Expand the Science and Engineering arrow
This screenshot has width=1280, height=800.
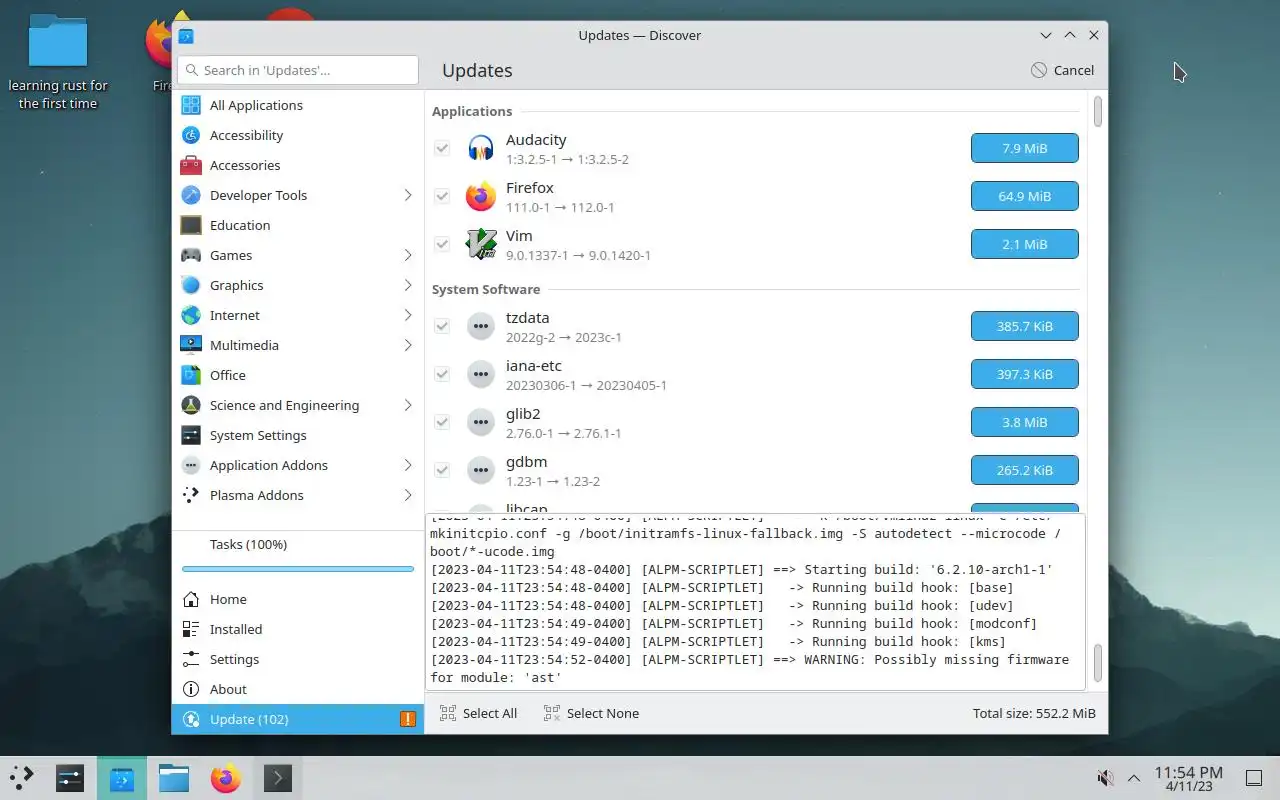pyautogui.click(x=408, y=405)
